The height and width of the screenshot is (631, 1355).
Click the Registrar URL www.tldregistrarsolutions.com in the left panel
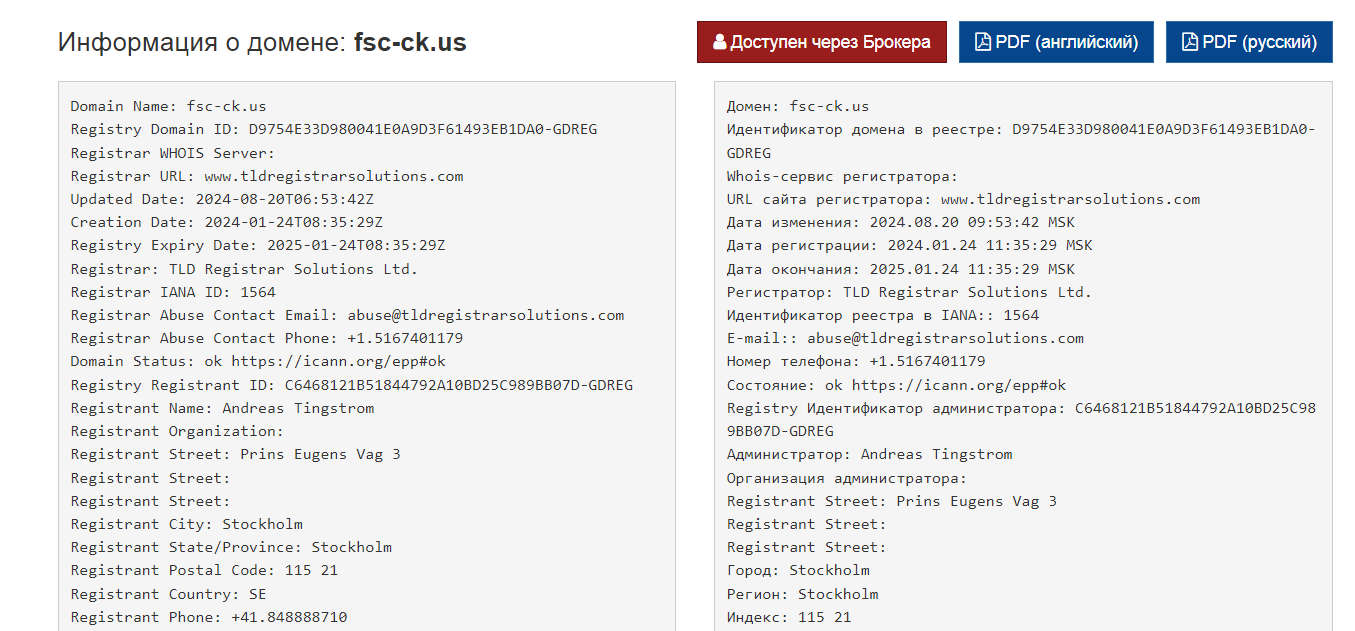(333, 176)
